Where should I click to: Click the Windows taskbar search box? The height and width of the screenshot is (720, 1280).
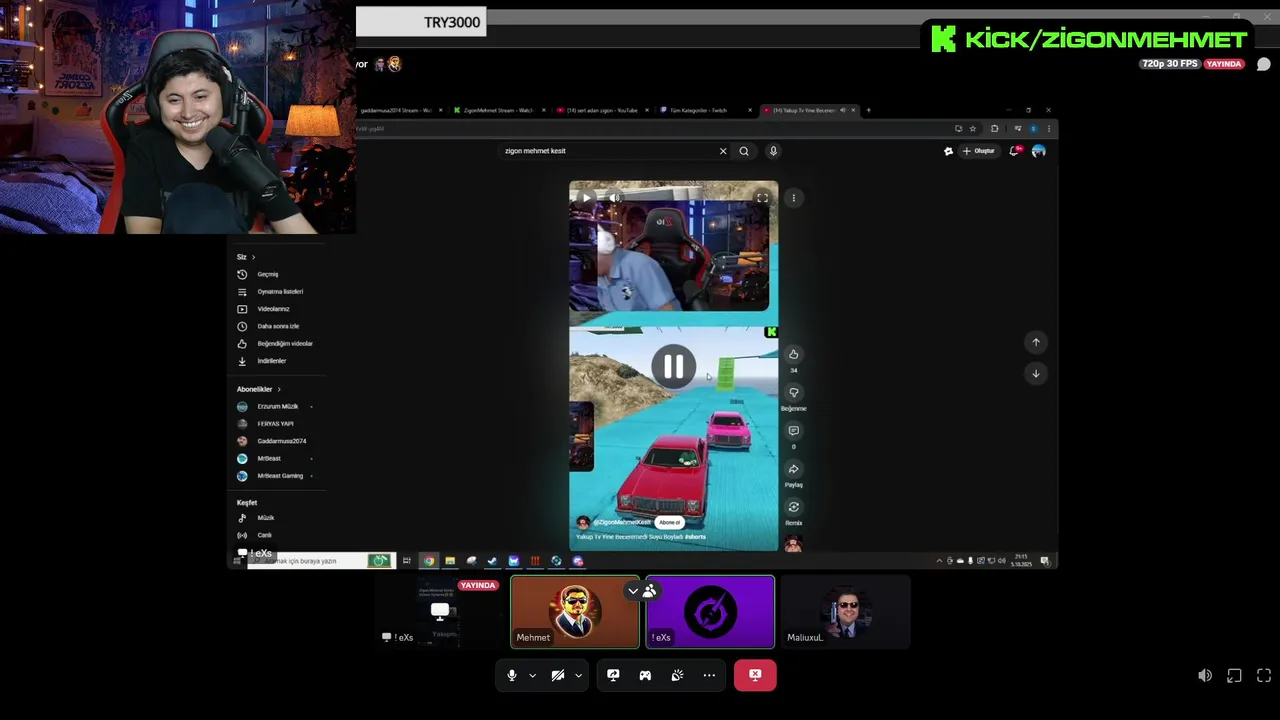[321, 561]
